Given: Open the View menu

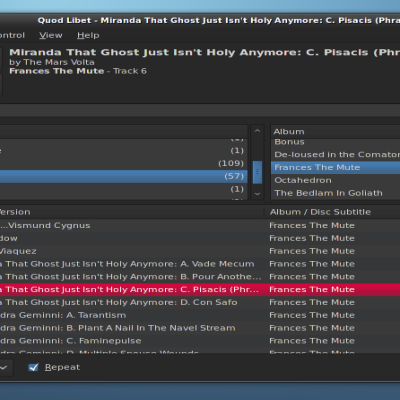Looking at the screenshot, I should [x=51, y=35].
